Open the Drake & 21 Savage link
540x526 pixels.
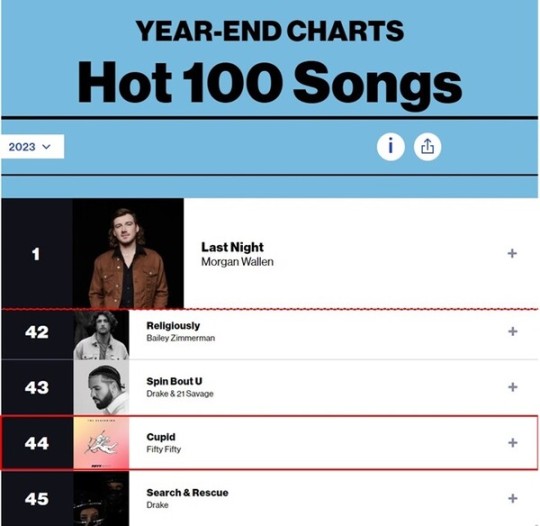tap(180, 394)
